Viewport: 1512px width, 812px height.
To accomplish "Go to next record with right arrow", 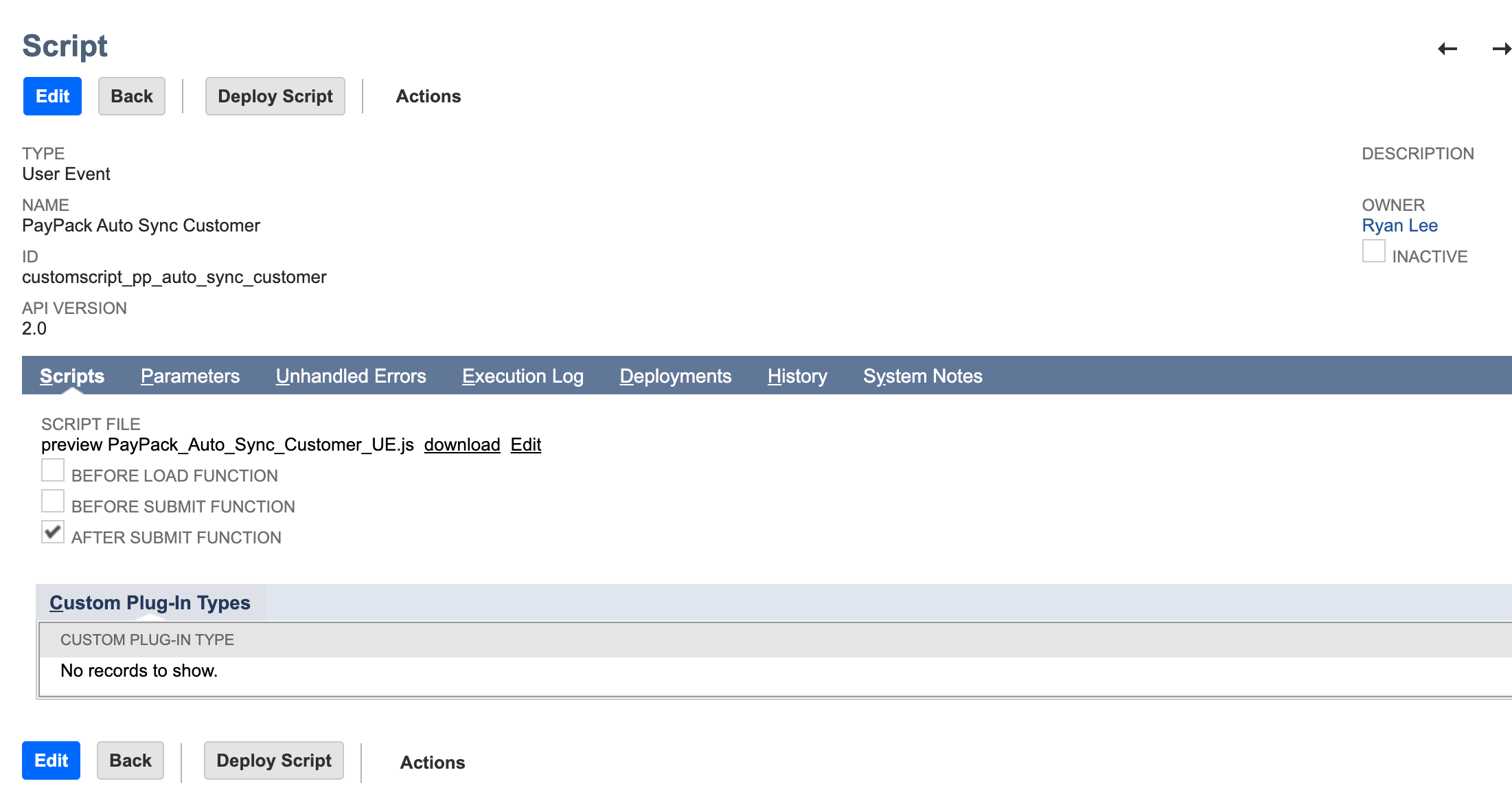I will pyautogui.click(x=1502, y=49).
